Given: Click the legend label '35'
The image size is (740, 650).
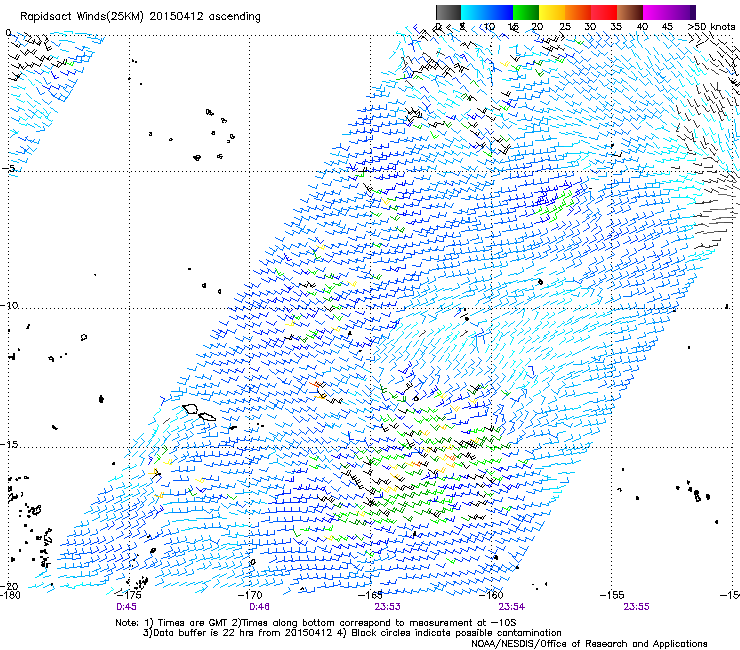Looking at the screenshot, I should 616,27.
